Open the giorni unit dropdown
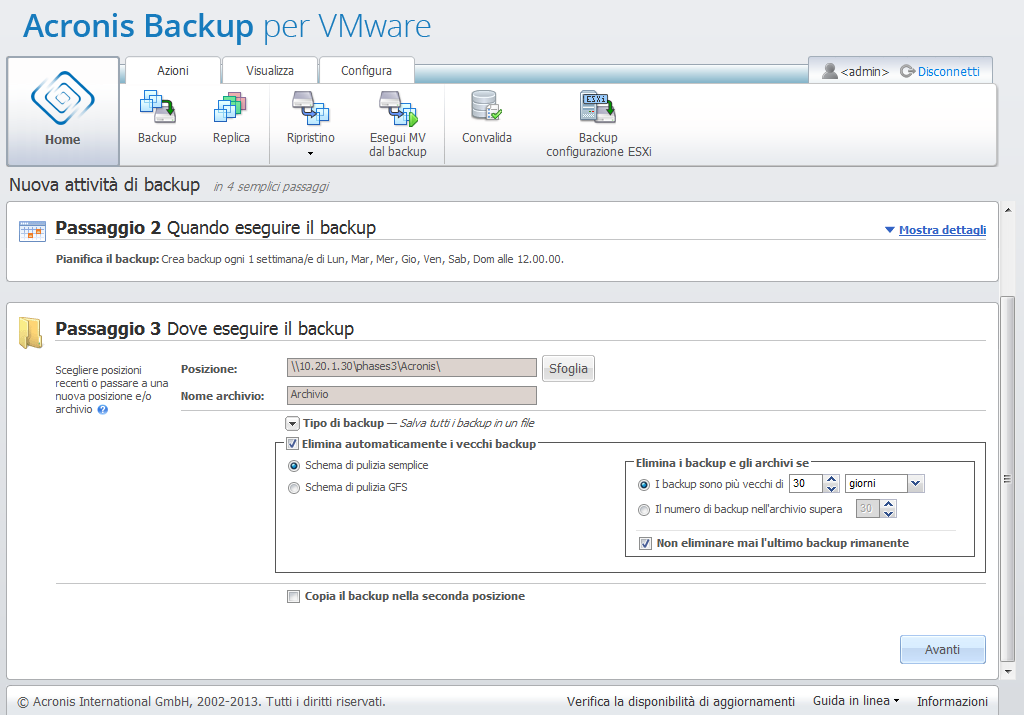The image size is (1024, 715). pos(916,484)
